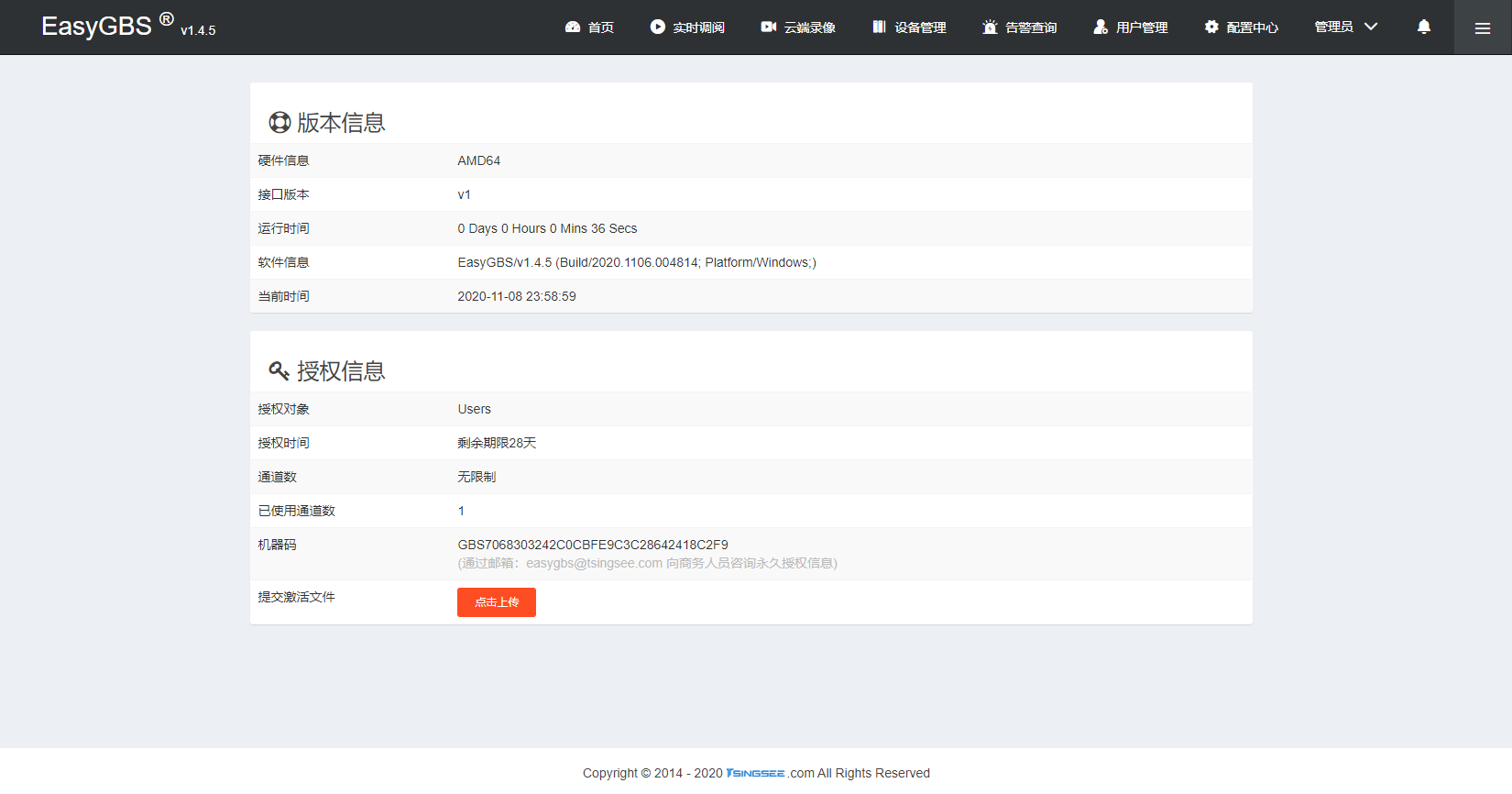Toggle the hamburger sidebar menu button

pos(1483,28)
